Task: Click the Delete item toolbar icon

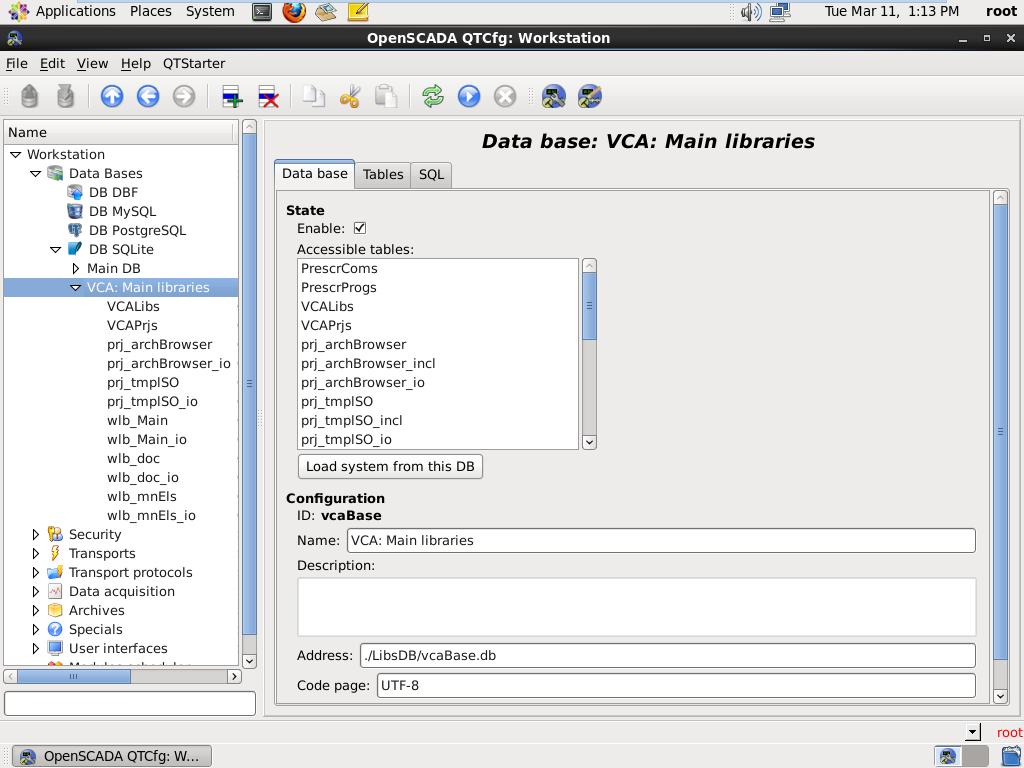Action: click(268, 96)
